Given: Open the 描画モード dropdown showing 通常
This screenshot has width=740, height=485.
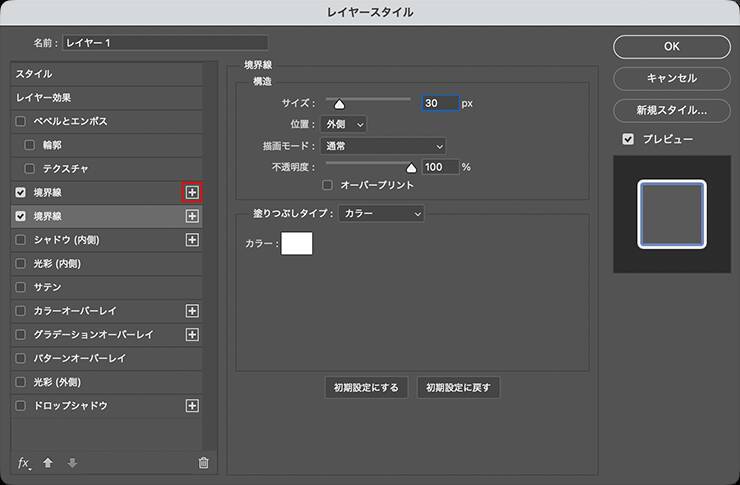Looking at the screenshot, I should pos(383,146).
